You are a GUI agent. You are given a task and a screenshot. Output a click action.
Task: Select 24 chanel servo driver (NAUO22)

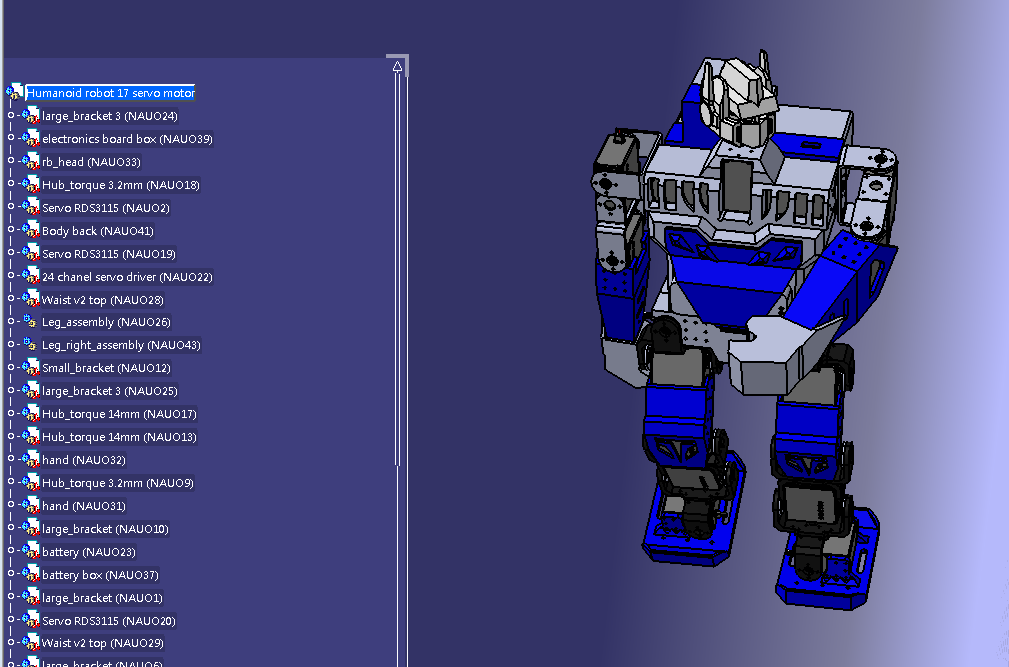127,277
